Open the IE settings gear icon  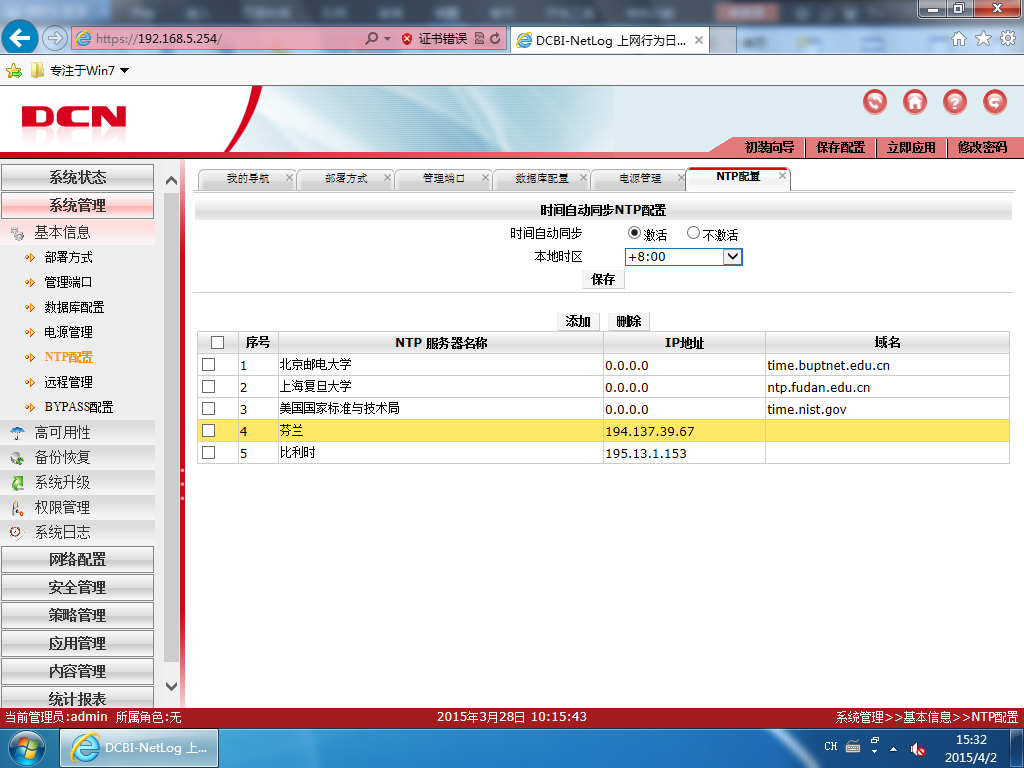pyautogui.click(x=1008, y=39)
